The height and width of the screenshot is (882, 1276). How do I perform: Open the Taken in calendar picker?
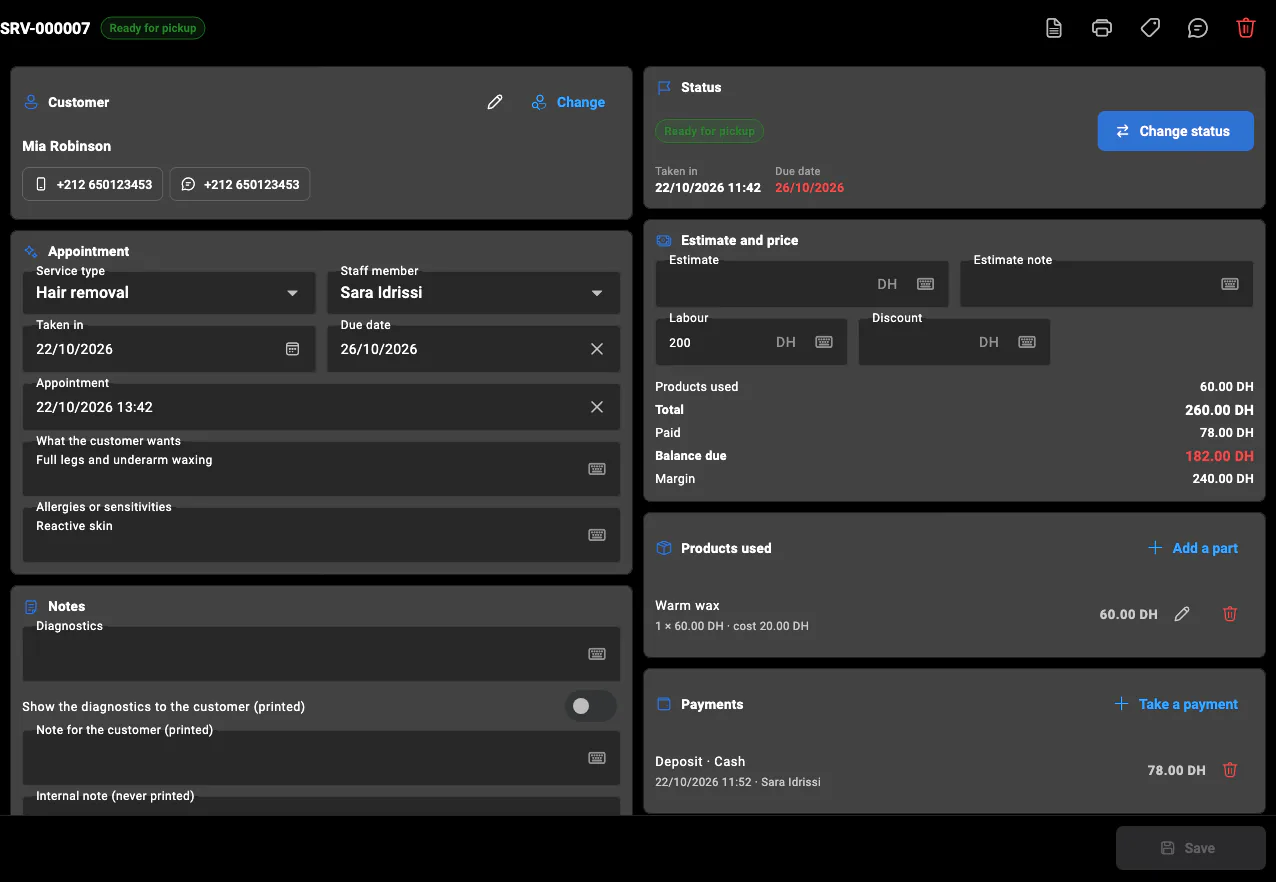click(x=293, y=349)
